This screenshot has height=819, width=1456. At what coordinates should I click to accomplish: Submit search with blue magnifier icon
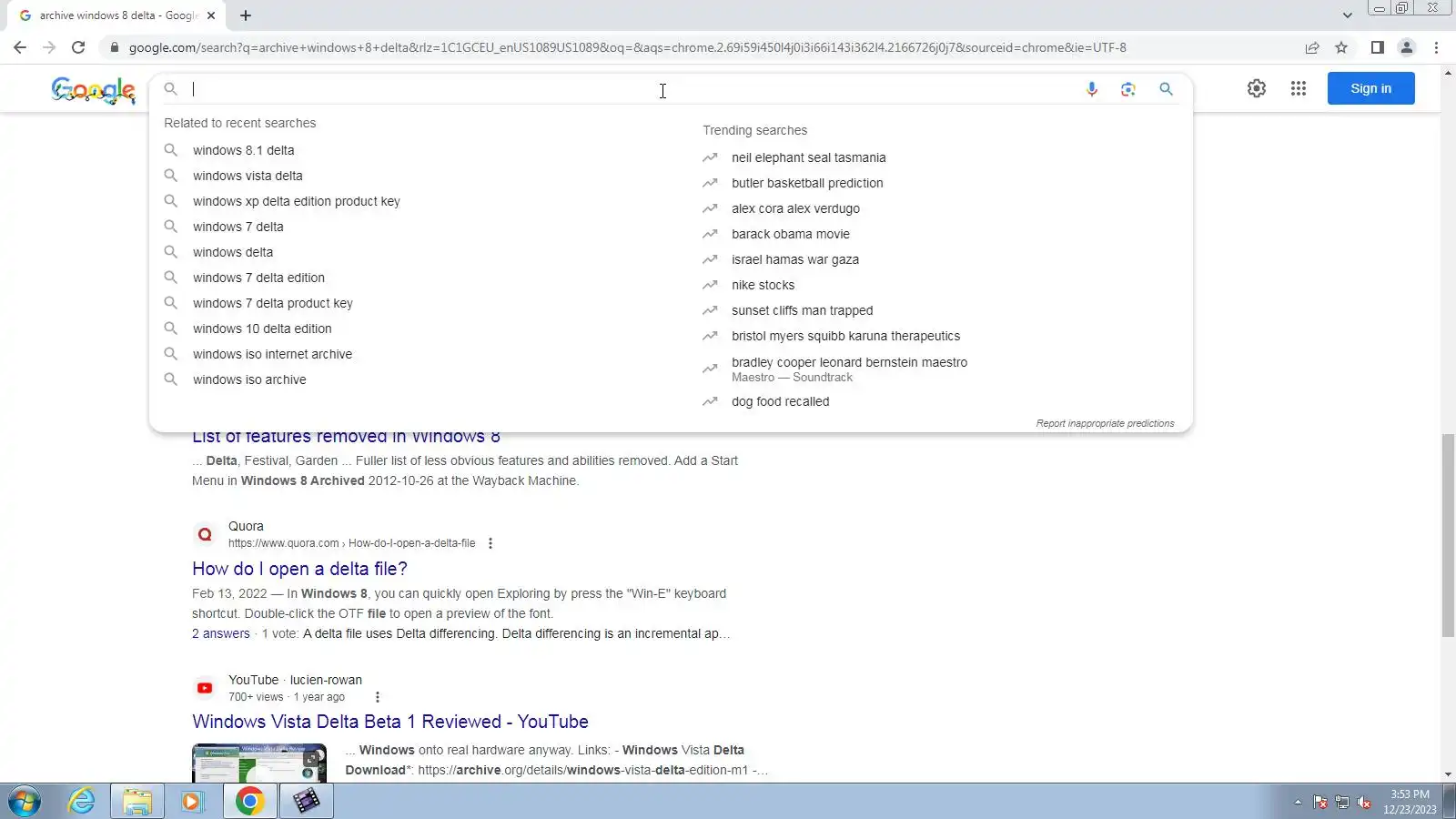pos(1166,89)
